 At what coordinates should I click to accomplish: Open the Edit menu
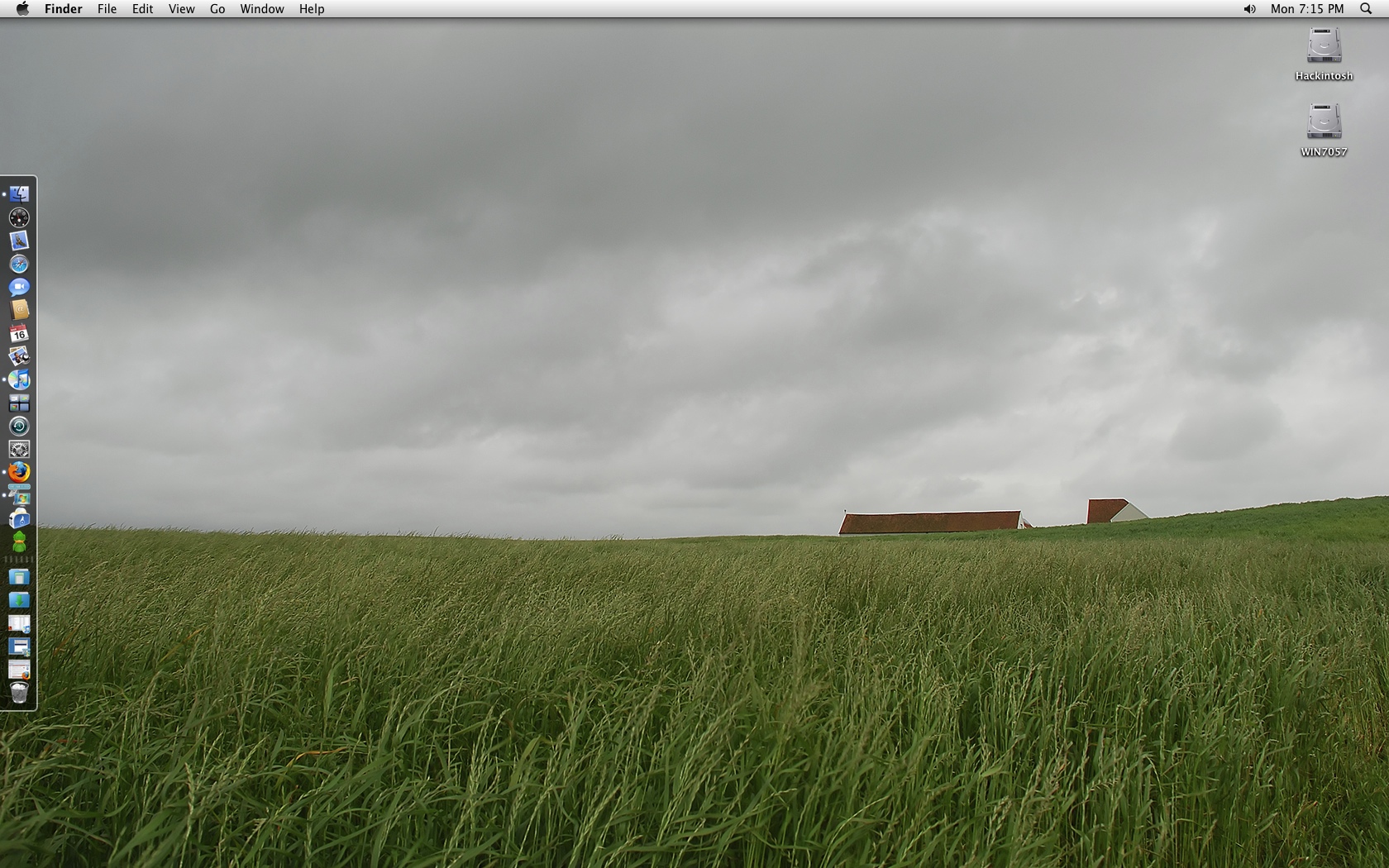tap(142, 9)
